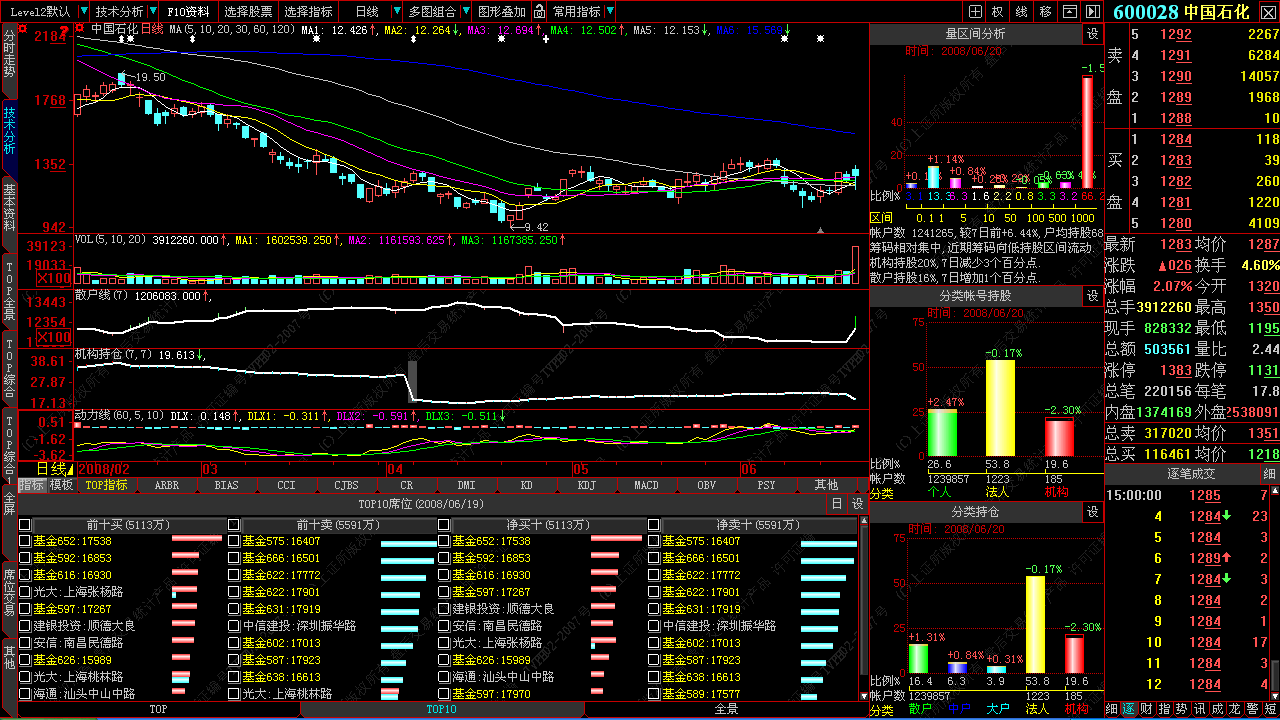The width and height of the screenshot is (1280, 720).
Task: Click the 600028 stock code header
Action: 1145,12
